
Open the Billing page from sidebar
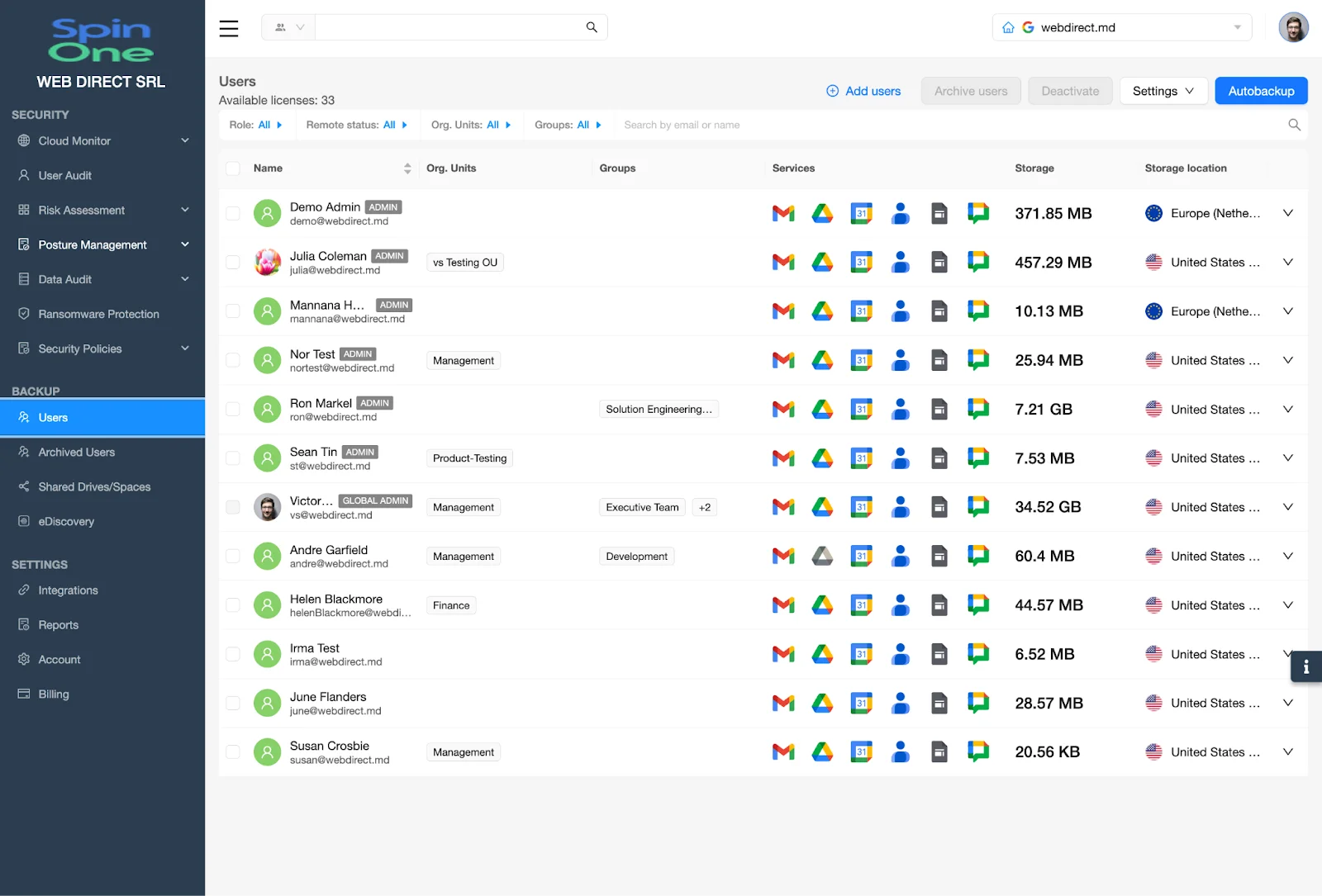54,694
